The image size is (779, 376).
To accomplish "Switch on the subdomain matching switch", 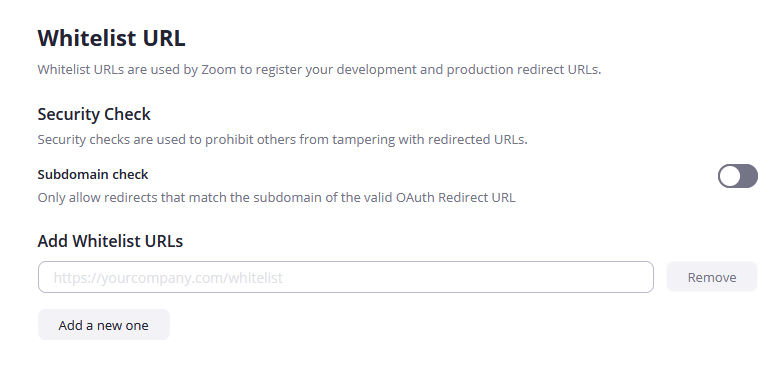I will [737, 176].
